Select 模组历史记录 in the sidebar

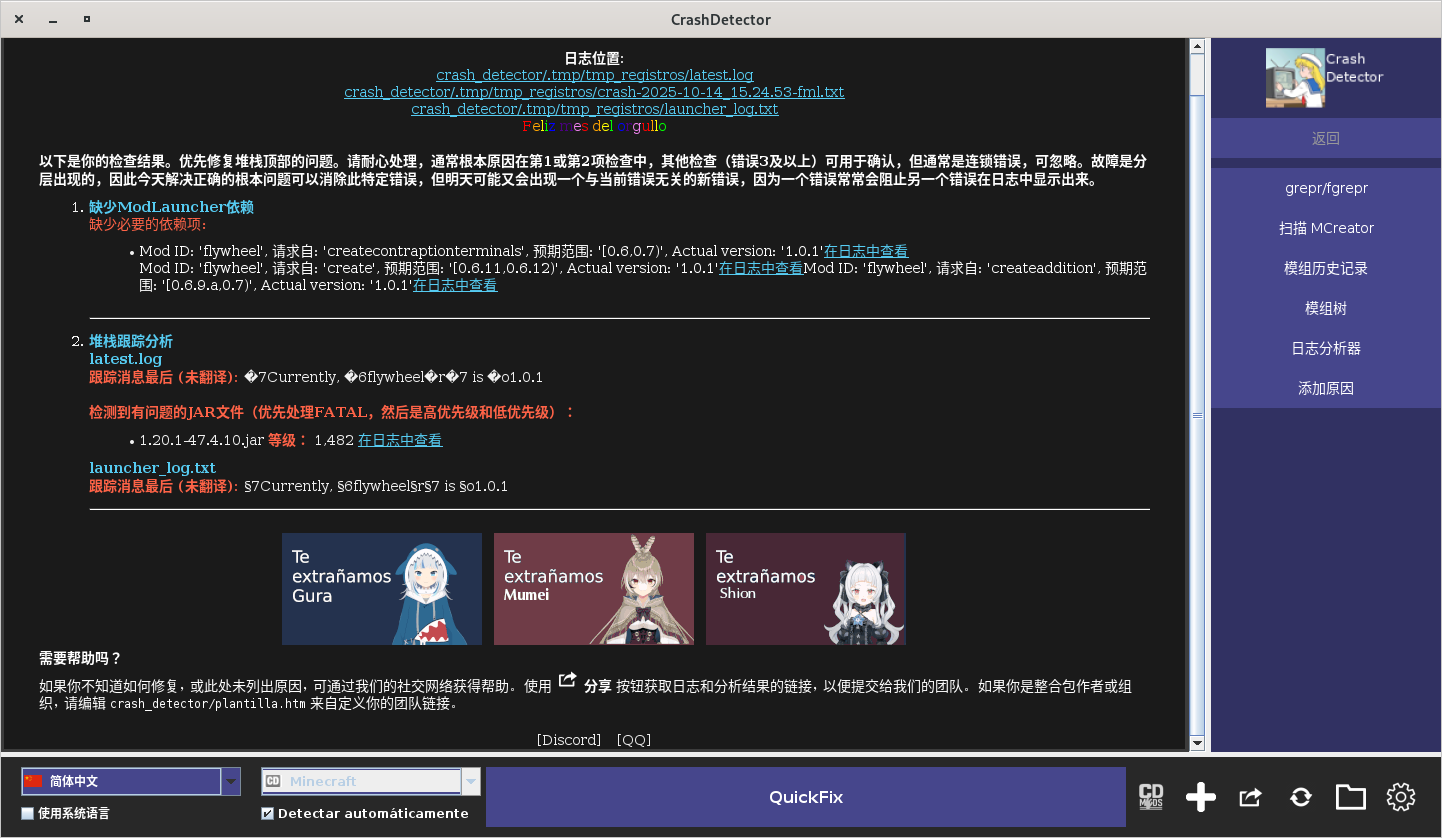coord(1326,268)
